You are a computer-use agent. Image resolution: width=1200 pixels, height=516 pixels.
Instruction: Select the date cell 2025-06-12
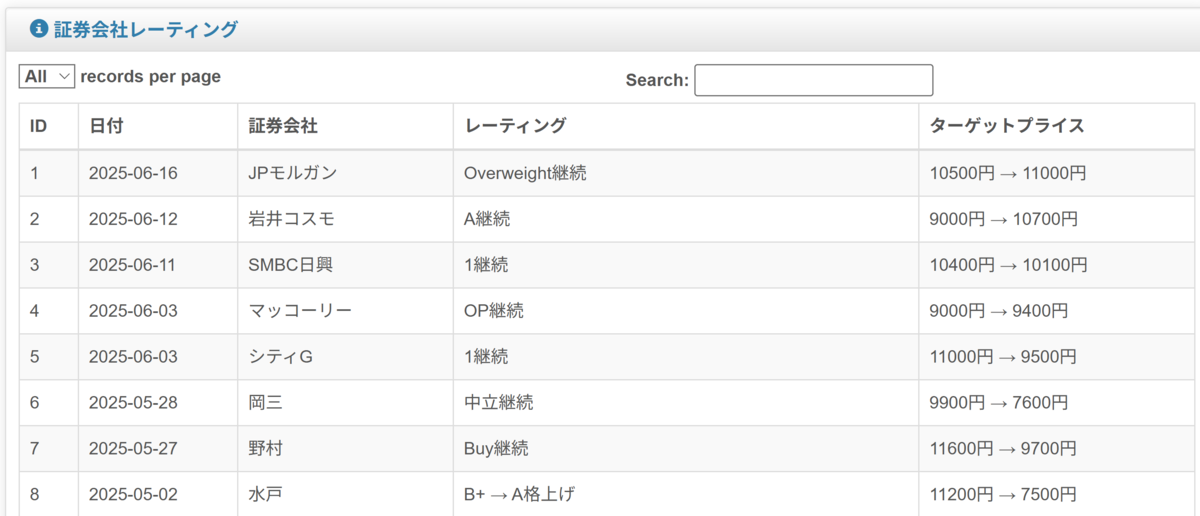[158, 219]
